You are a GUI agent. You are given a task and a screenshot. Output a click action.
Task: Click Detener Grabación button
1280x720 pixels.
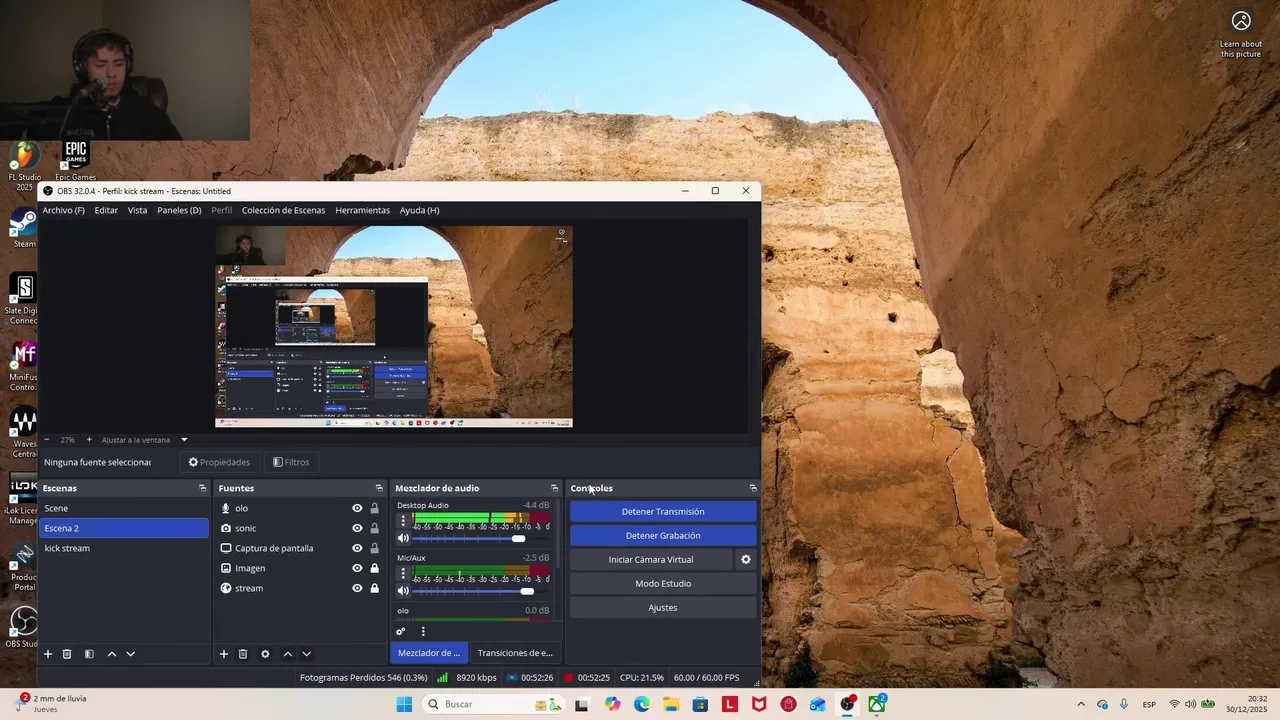point(663,536)
